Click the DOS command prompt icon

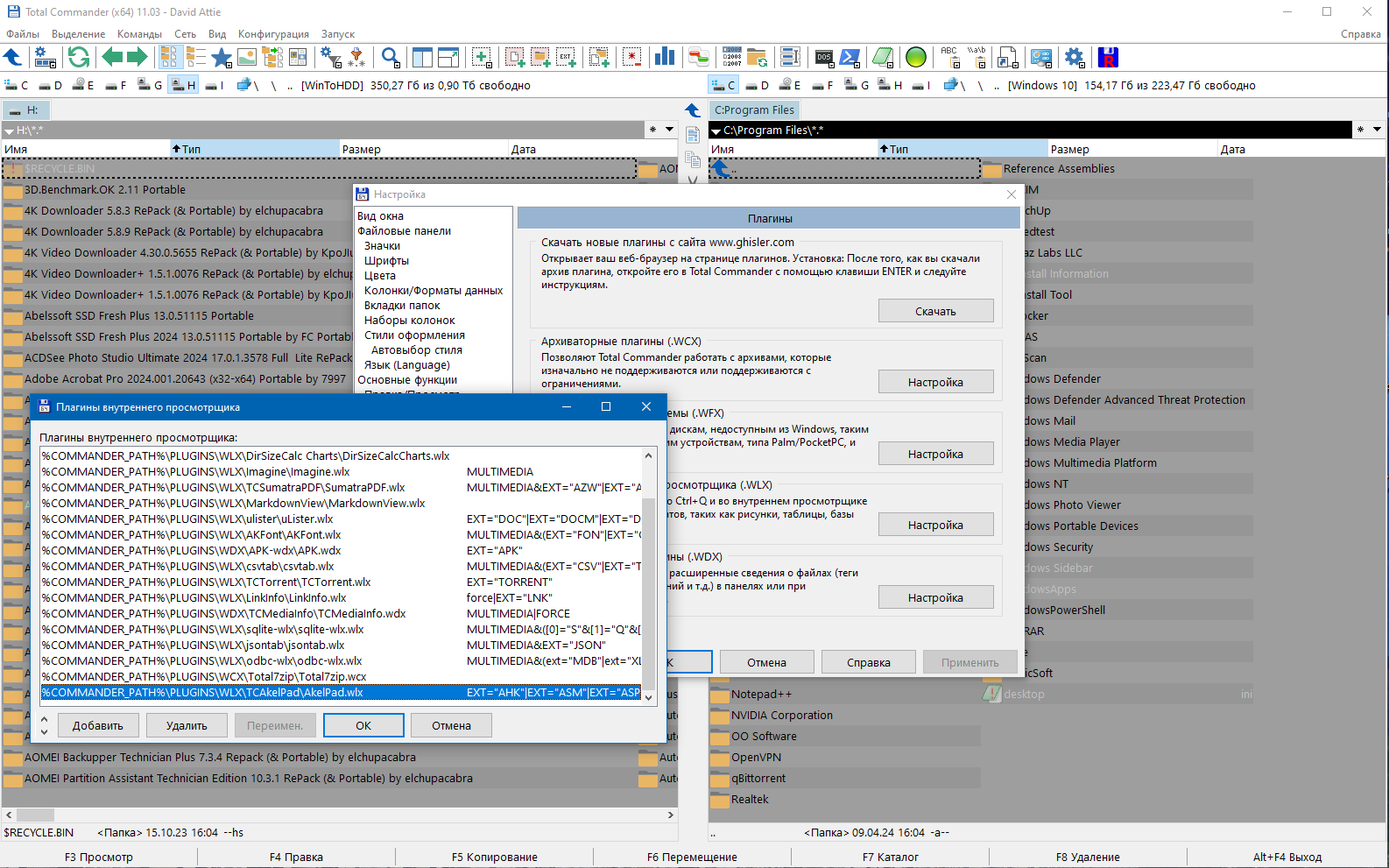[824, 58]
